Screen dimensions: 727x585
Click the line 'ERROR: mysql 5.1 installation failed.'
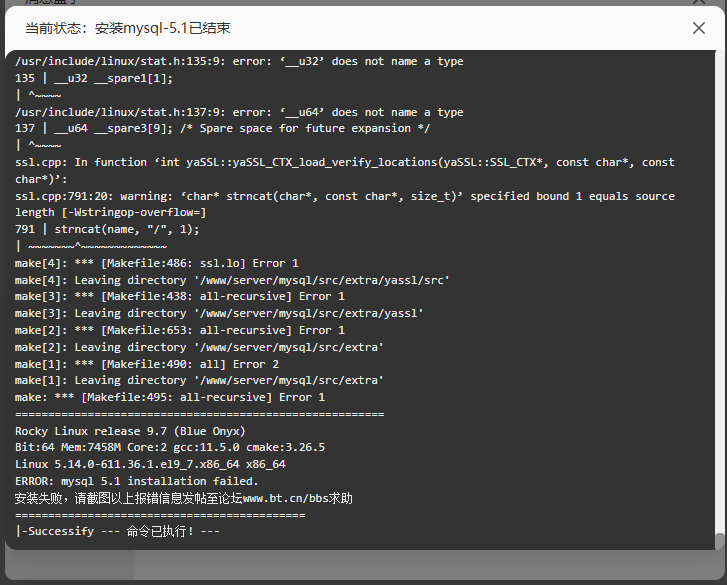coord(136,481)
